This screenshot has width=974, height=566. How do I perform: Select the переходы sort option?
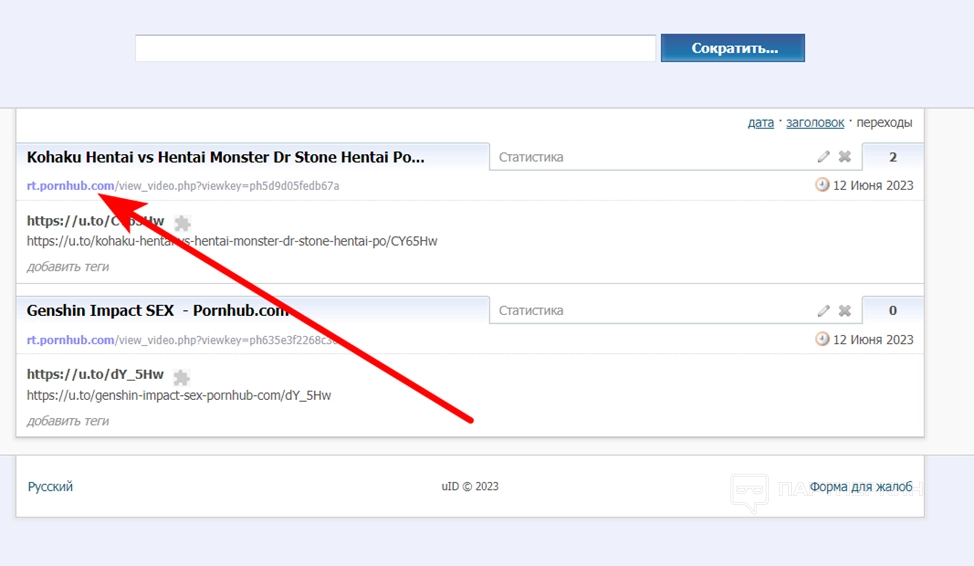[x=884, y=122]
